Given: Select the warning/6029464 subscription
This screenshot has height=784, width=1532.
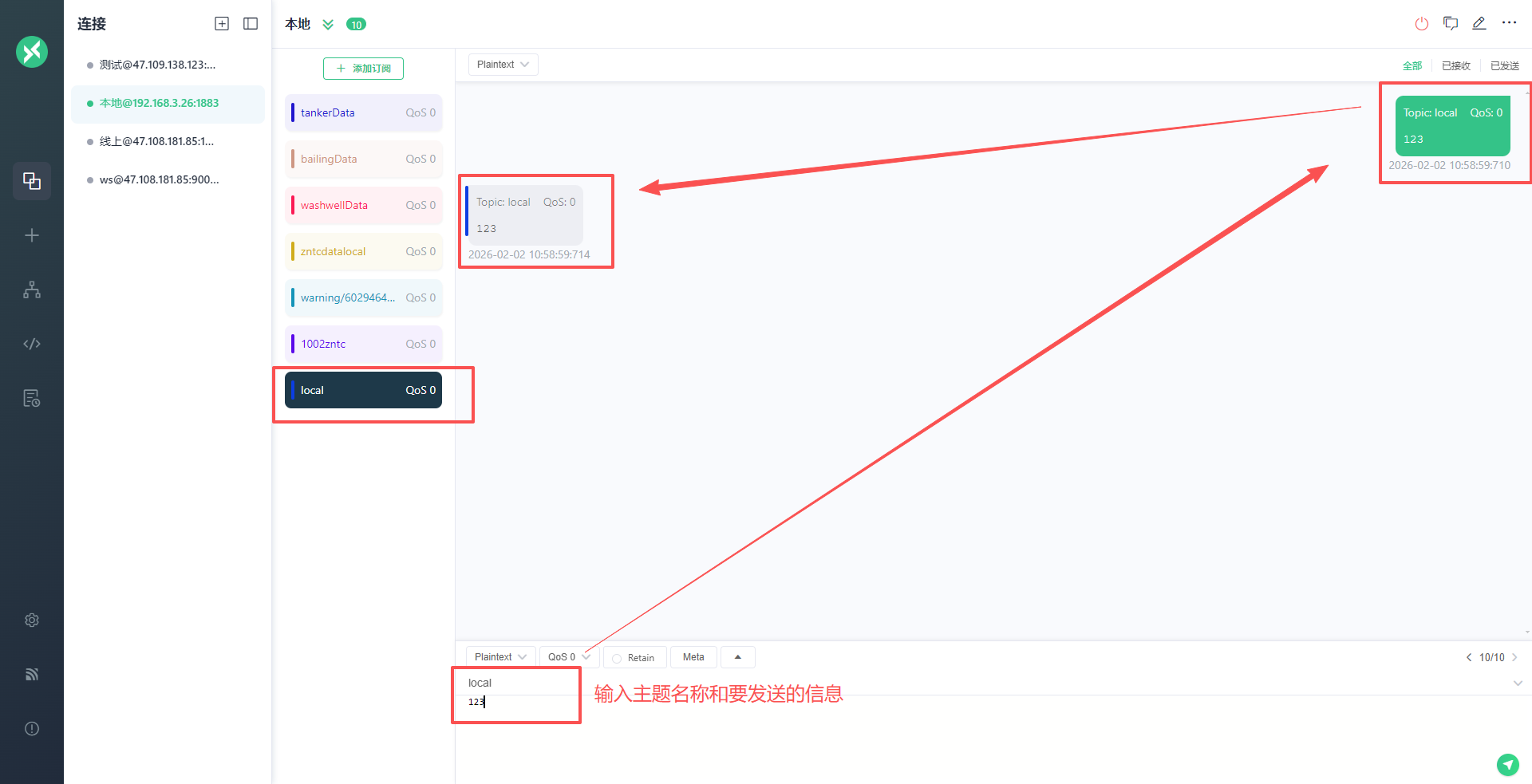Looking at the screenshot, I should click(x=363, y=297).
